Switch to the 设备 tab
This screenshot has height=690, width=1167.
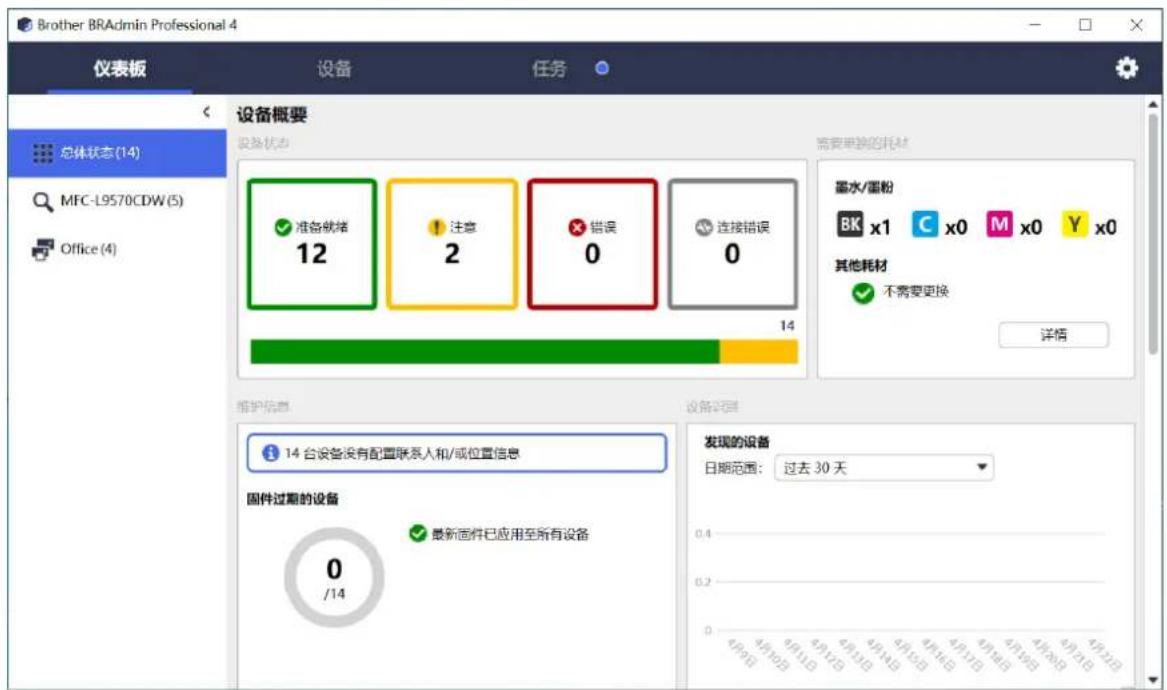[334, 68]
